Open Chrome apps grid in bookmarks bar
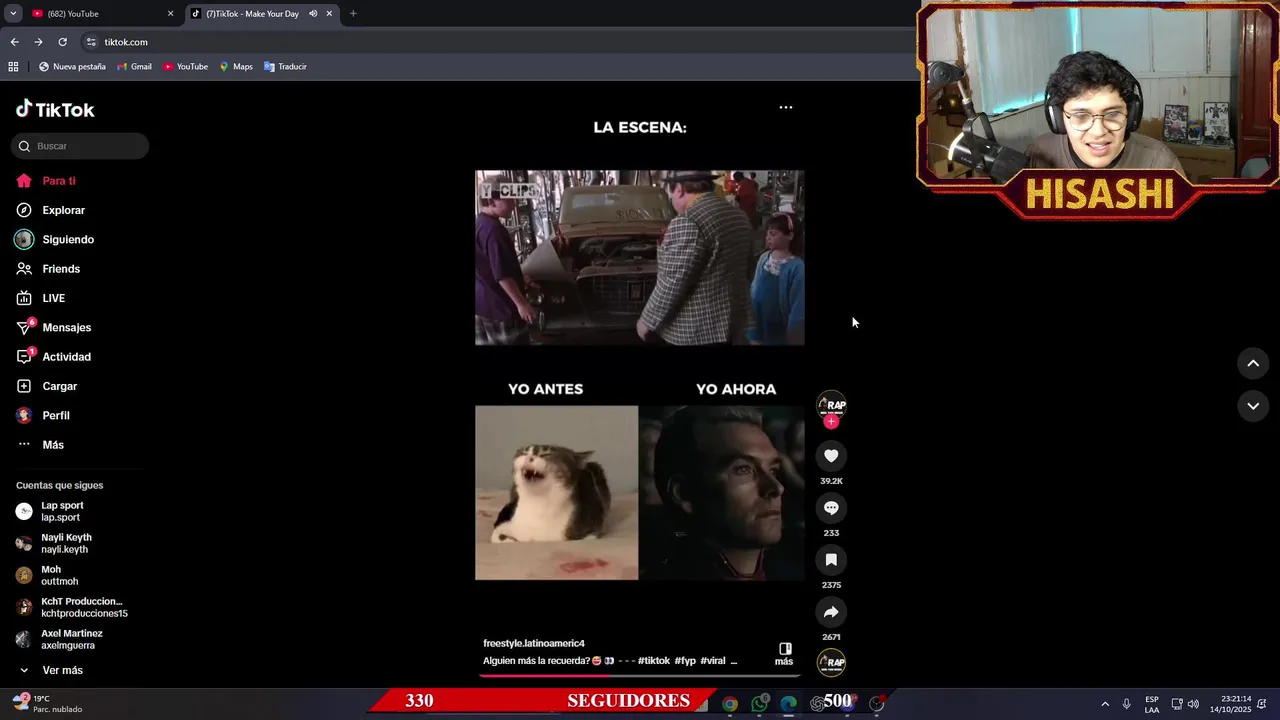This screenshot has height=720, width=1280. pos(13,67)
